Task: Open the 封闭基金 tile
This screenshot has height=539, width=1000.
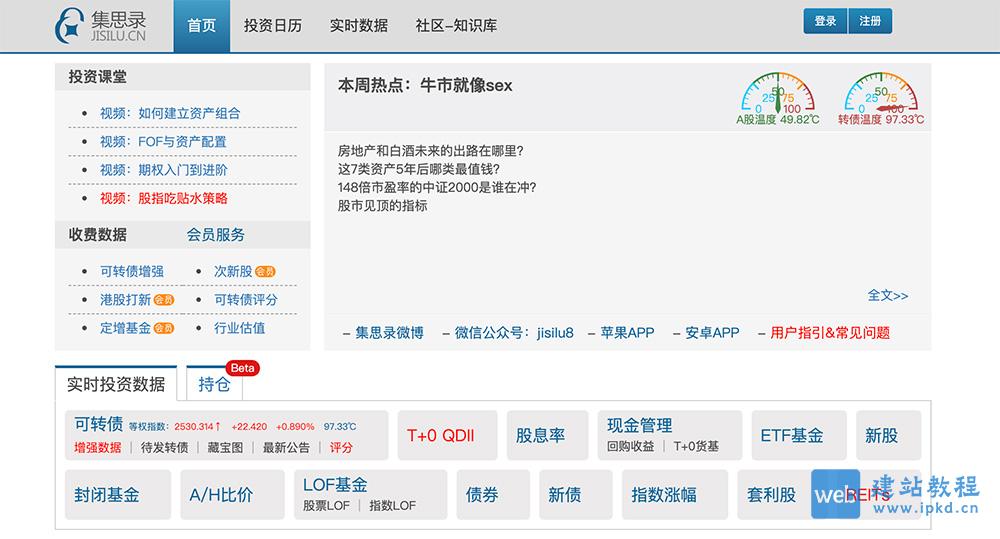Action: coord(118,495)
